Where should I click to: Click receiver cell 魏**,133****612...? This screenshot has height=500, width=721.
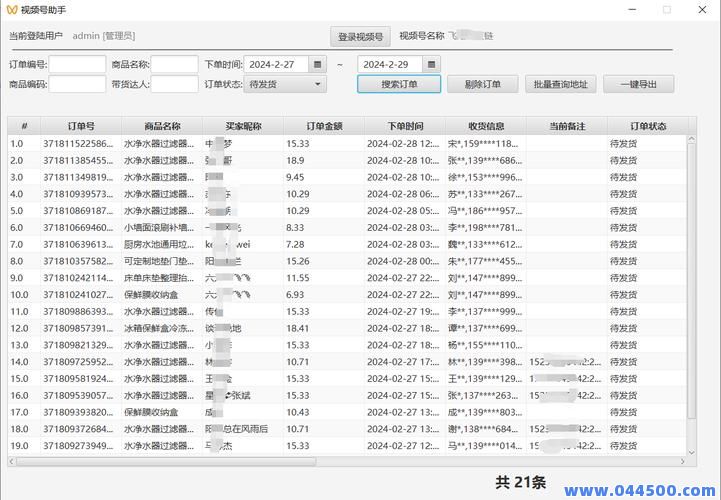pyautogui.click(x=485, y=244)
